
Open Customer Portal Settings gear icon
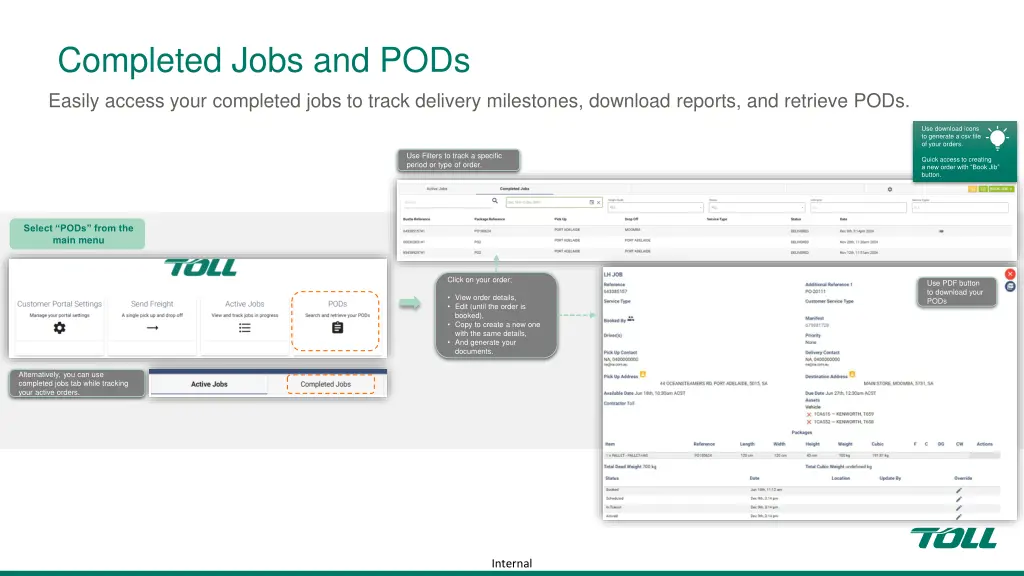coord(59,328)
